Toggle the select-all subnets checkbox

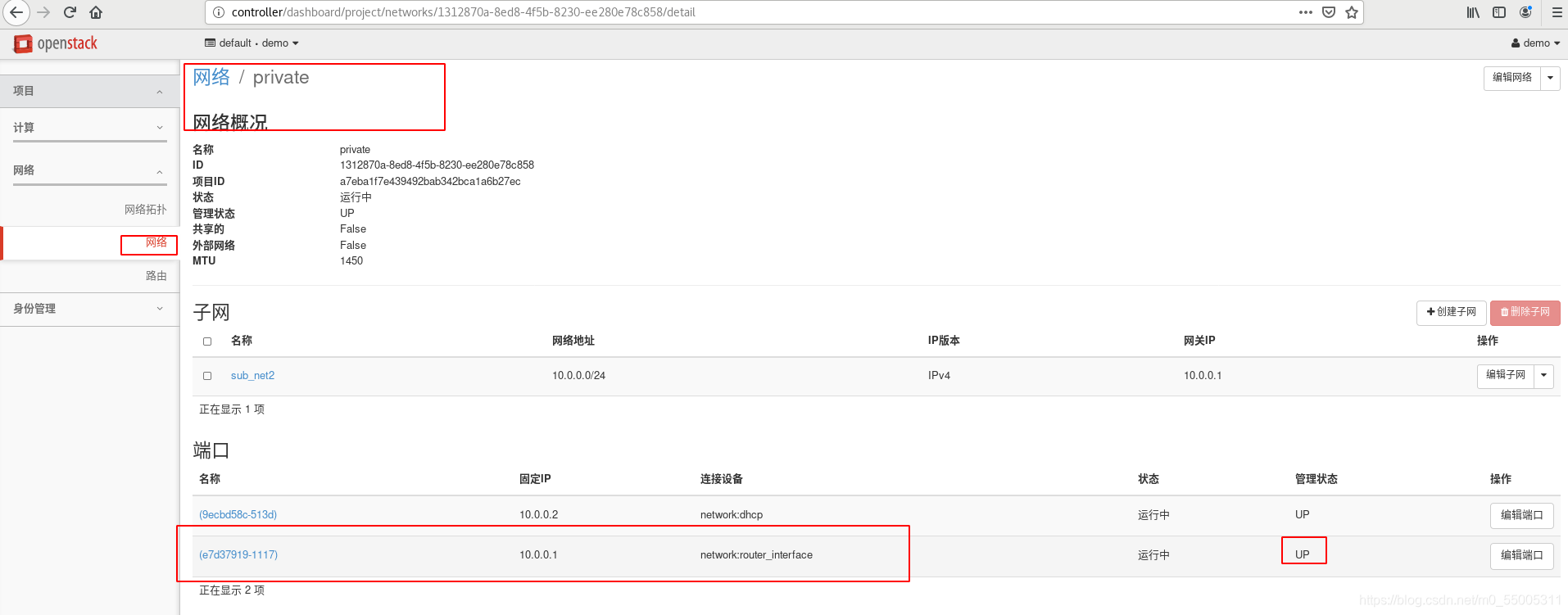coord(207,341)
